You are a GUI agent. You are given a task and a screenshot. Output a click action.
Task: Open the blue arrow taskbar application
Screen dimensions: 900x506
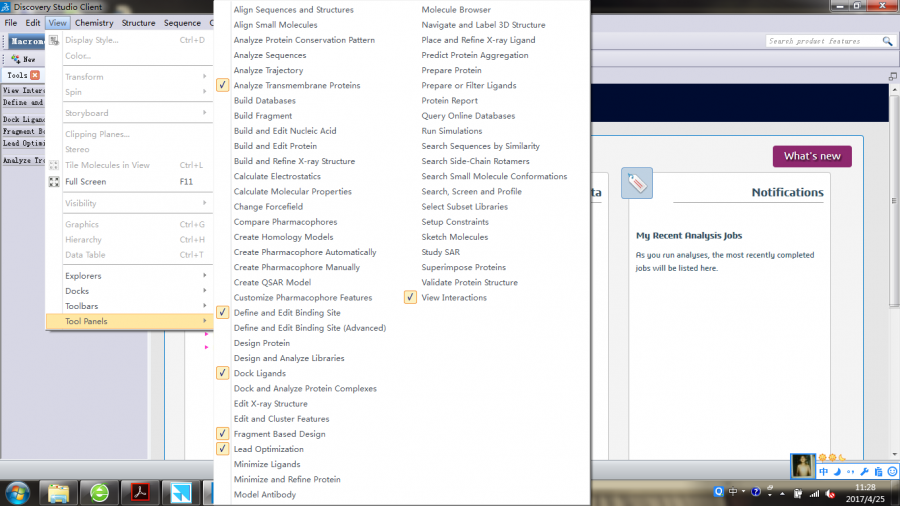(181, 493)
